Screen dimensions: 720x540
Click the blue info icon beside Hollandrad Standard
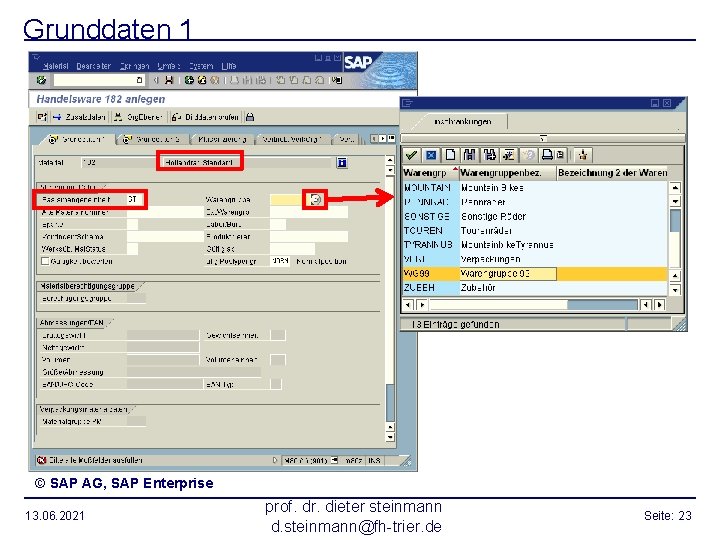(x=342, y=163)
